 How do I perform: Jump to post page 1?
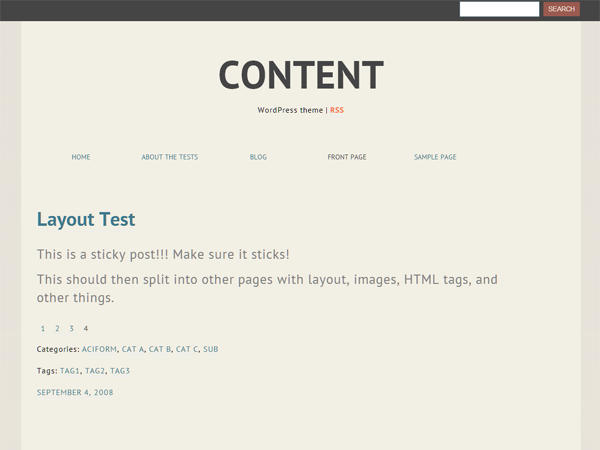coord(43,328)
